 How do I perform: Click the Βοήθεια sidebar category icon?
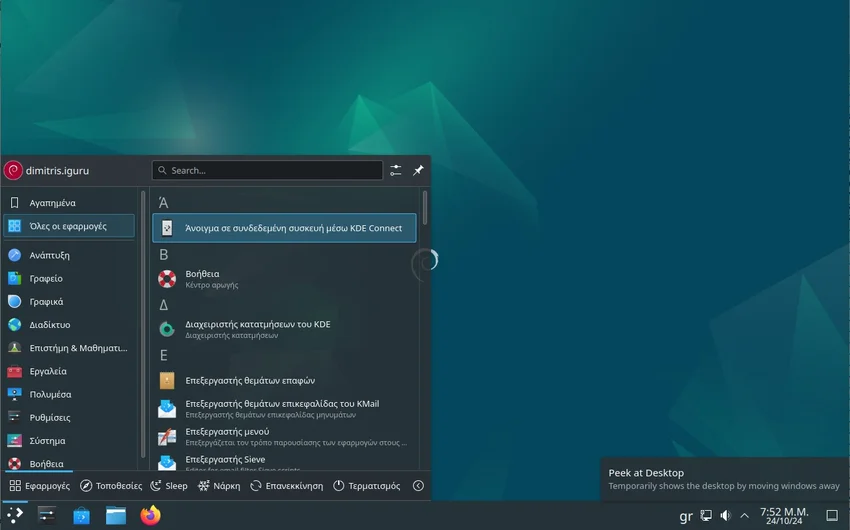click(15, 463)
